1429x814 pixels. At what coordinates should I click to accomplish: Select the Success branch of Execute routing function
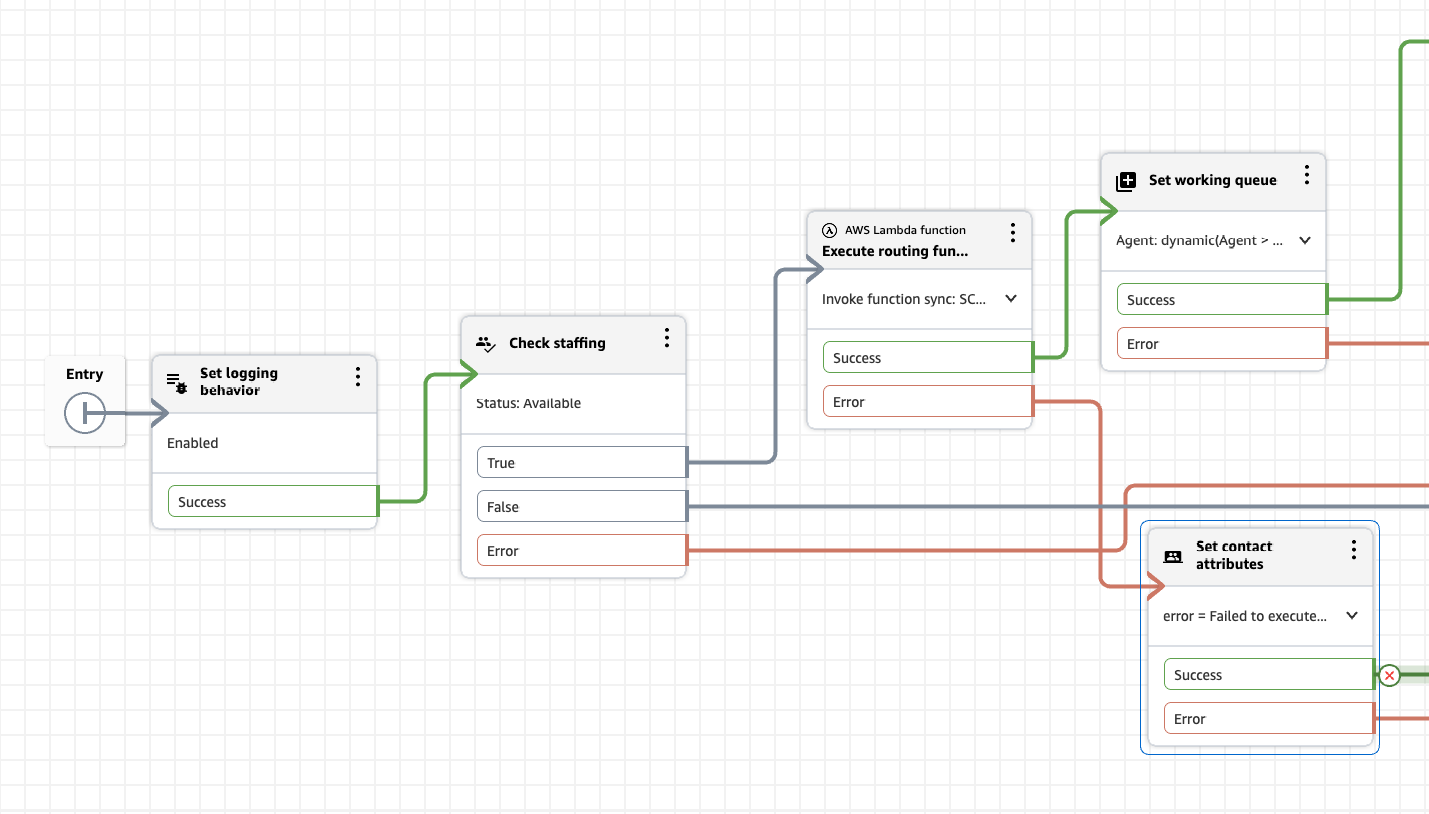coord(928,358)
